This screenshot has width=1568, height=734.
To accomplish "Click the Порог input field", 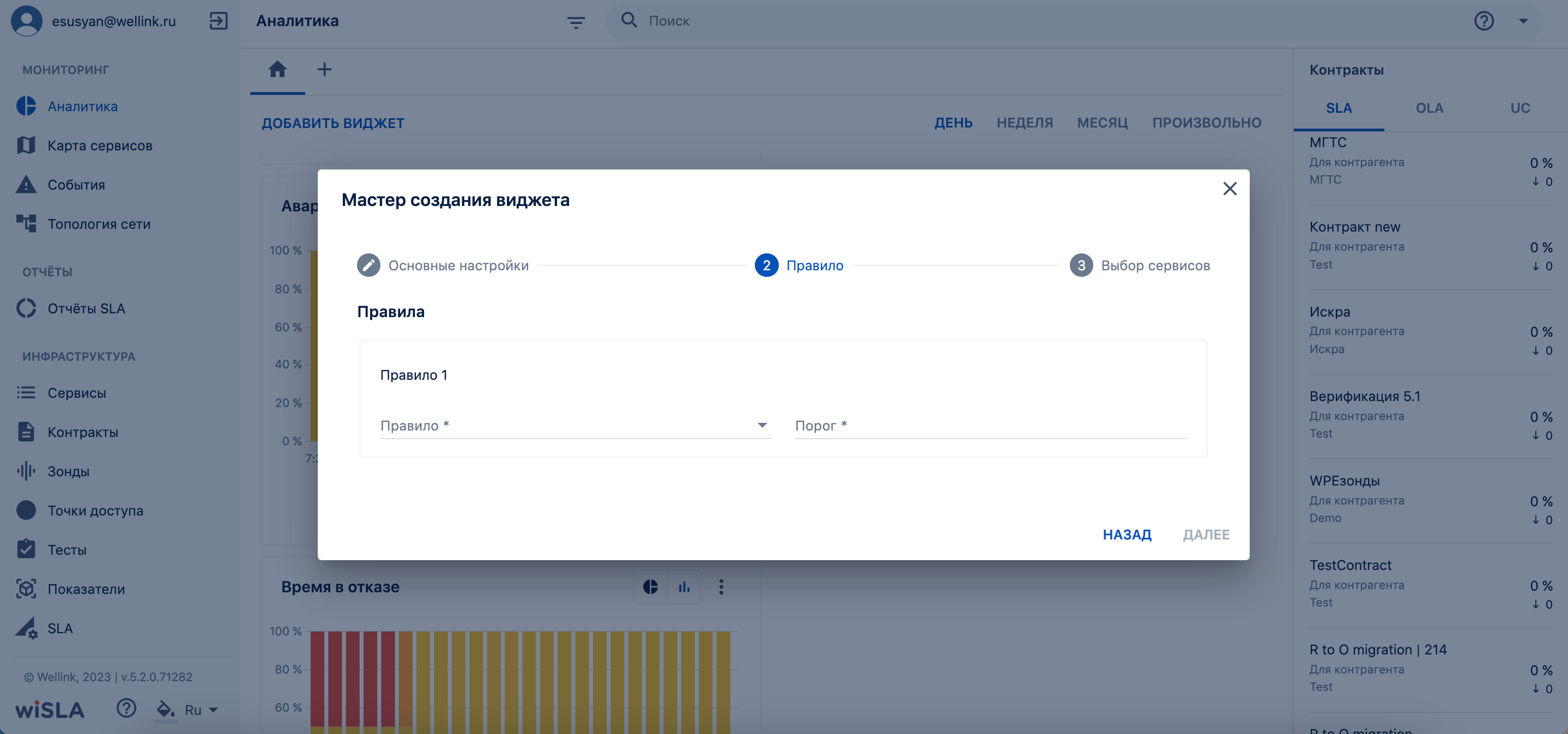I will [990, 426].
